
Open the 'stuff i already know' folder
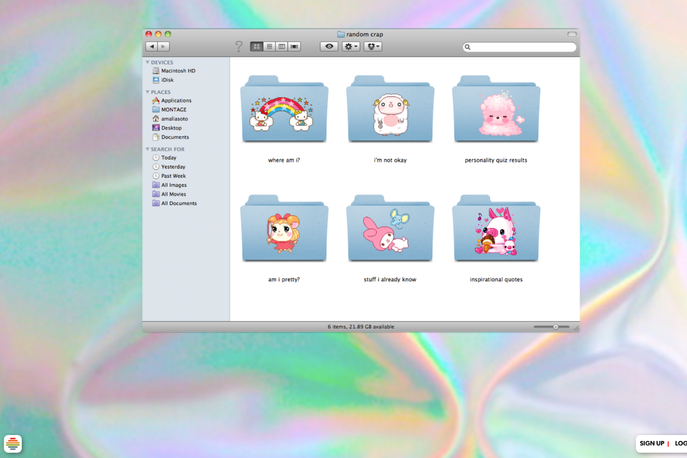click(390, 230)
